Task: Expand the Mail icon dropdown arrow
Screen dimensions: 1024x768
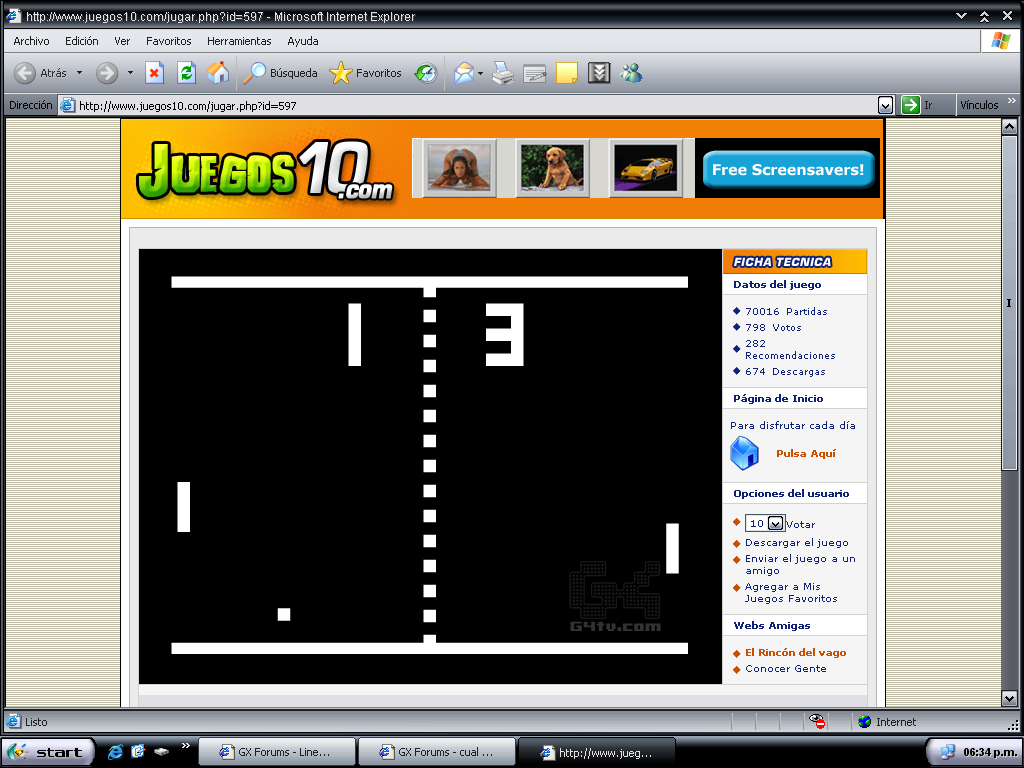Action: point(481,73)
